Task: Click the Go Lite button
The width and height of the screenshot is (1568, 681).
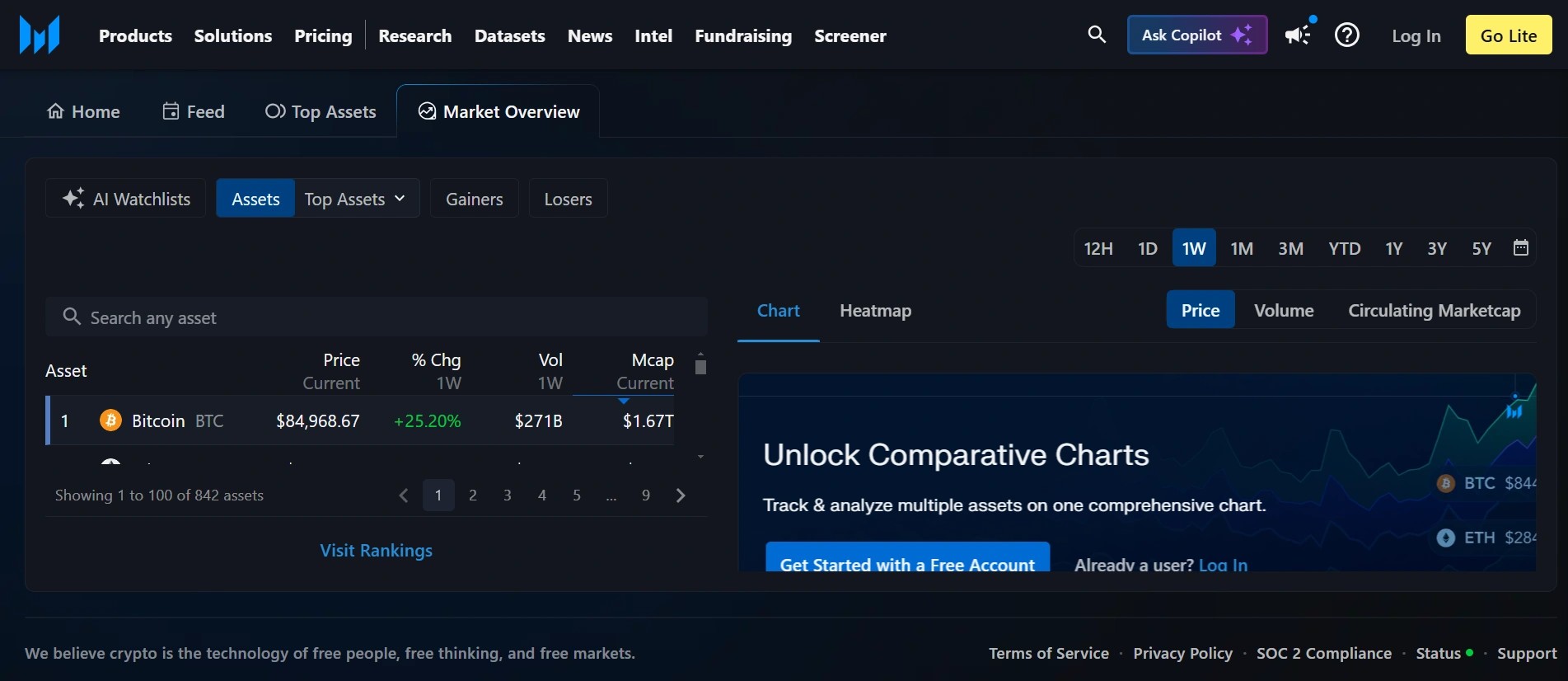Action: (x=1508, y=35)
